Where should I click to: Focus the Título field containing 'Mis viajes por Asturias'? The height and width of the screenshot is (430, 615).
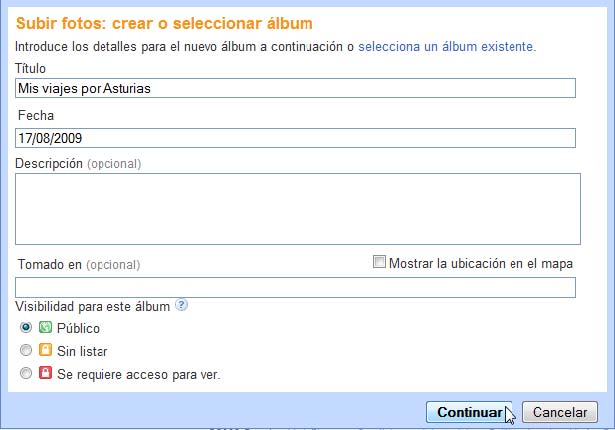pyautogui.click(x=295, y=88)
